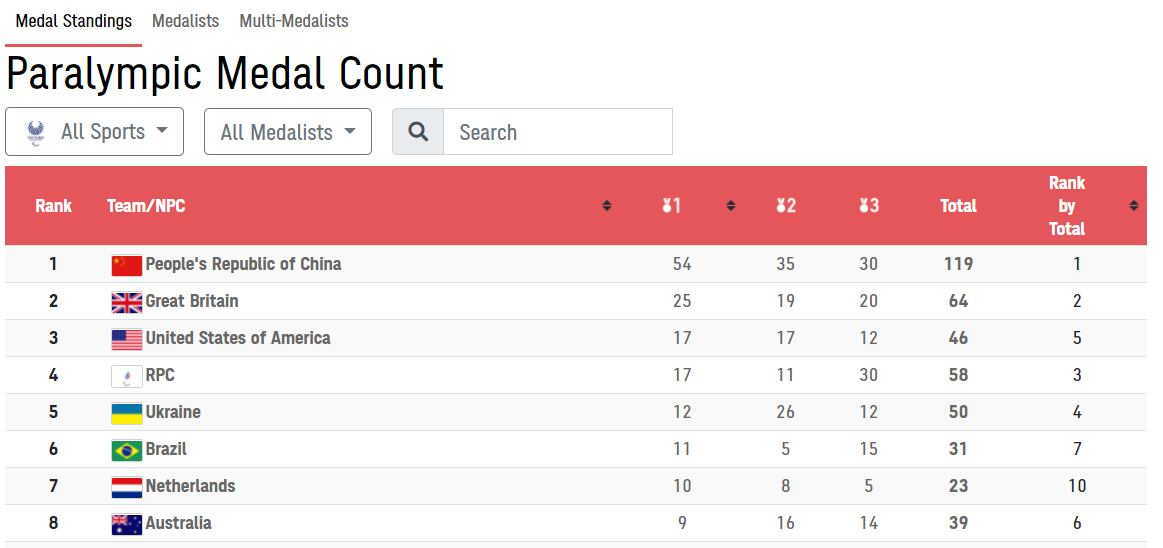
Task: Click the magnifying glass search icon
Action: tap(418, 132)
